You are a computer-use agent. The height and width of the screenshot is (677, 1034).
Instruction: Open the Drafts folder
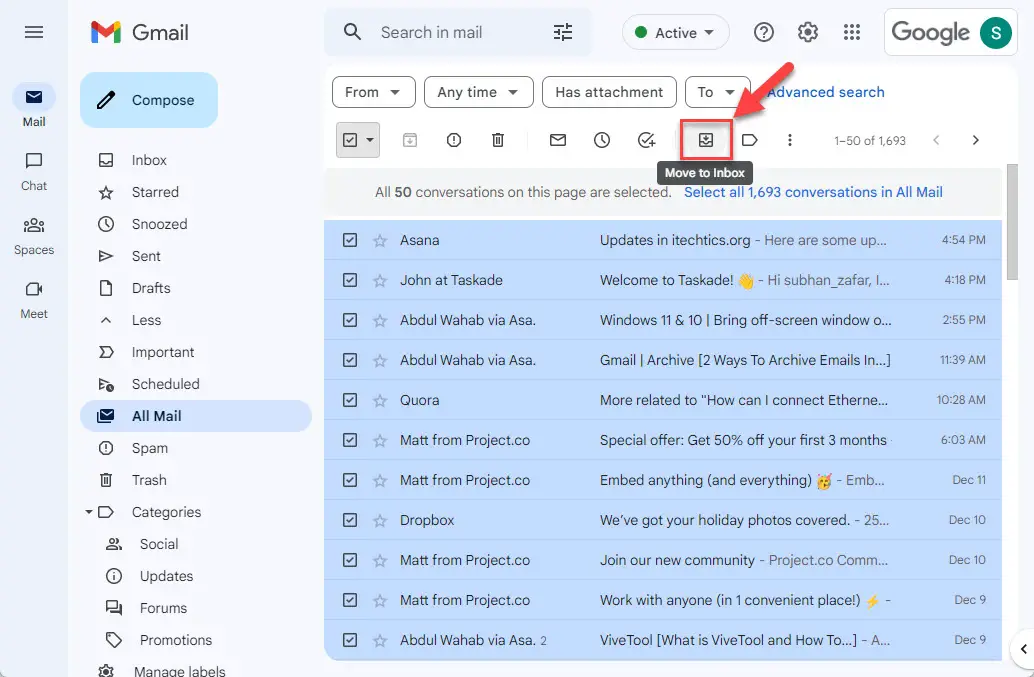click(x=195, y=288)
